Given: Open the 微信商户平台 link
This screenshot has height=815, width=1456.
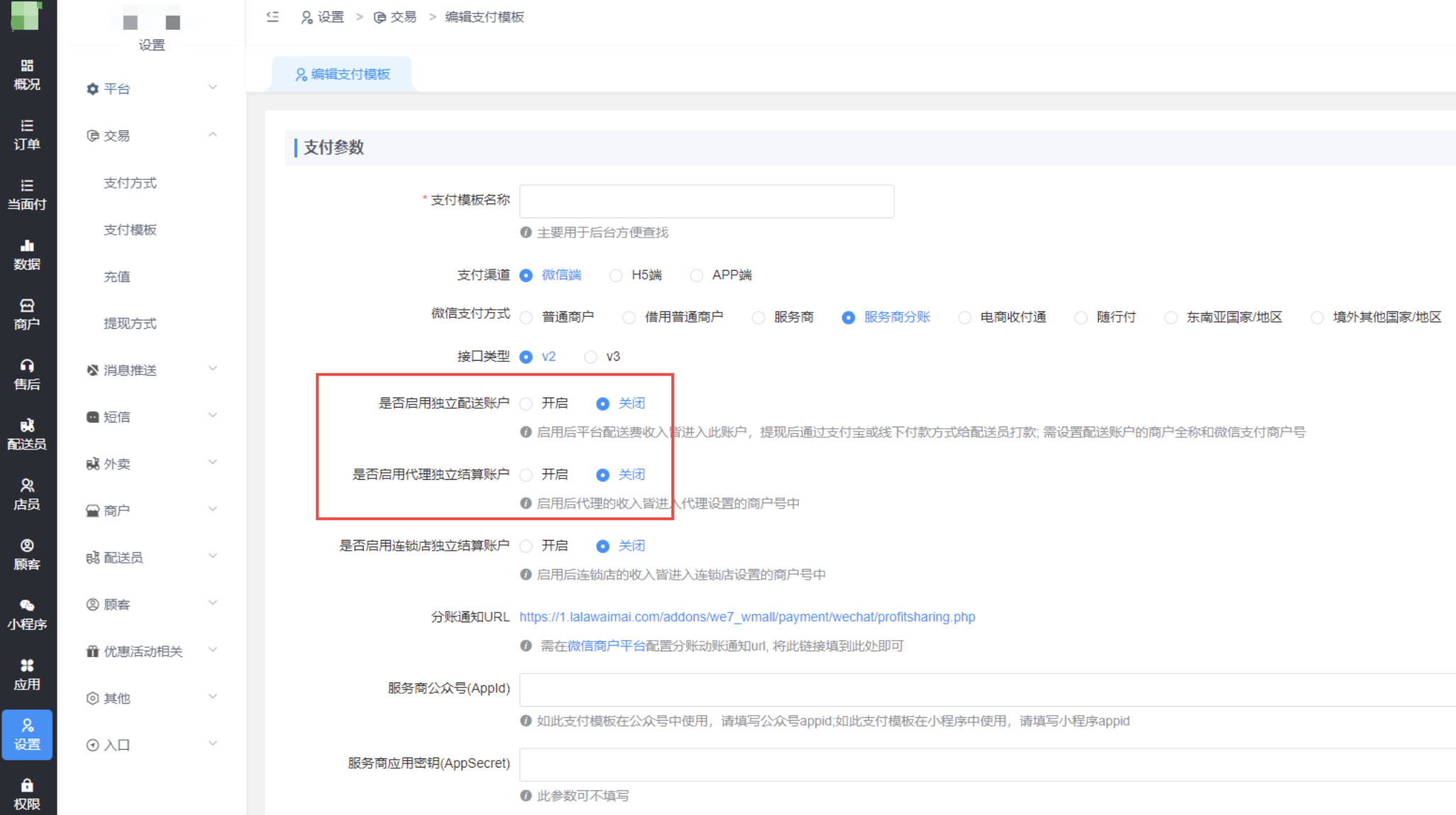Looking at the screenshot, I should point(606,646).
